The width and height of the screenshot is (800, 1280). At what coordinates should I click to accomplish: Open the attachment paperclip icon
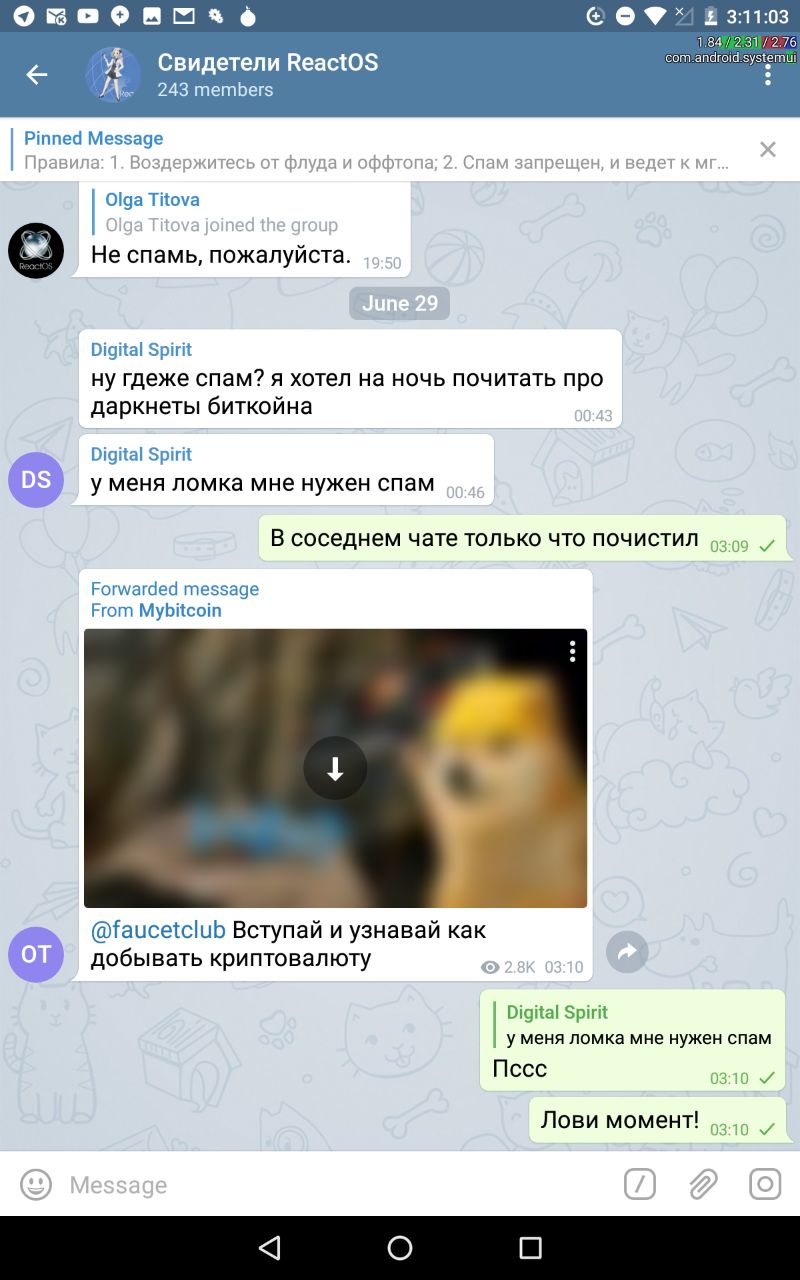pyautogui.click(x=703, y=1185)
